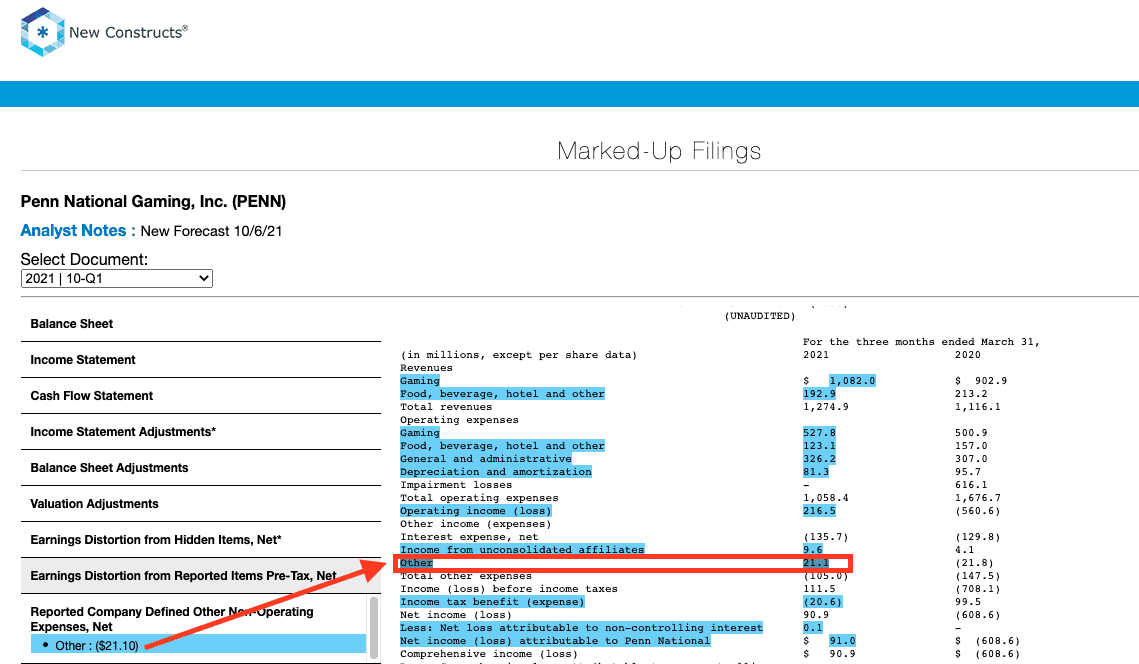Screen dimensions: 1139x664
Task: Click the highlighted value 9.6
Action: 813,550
